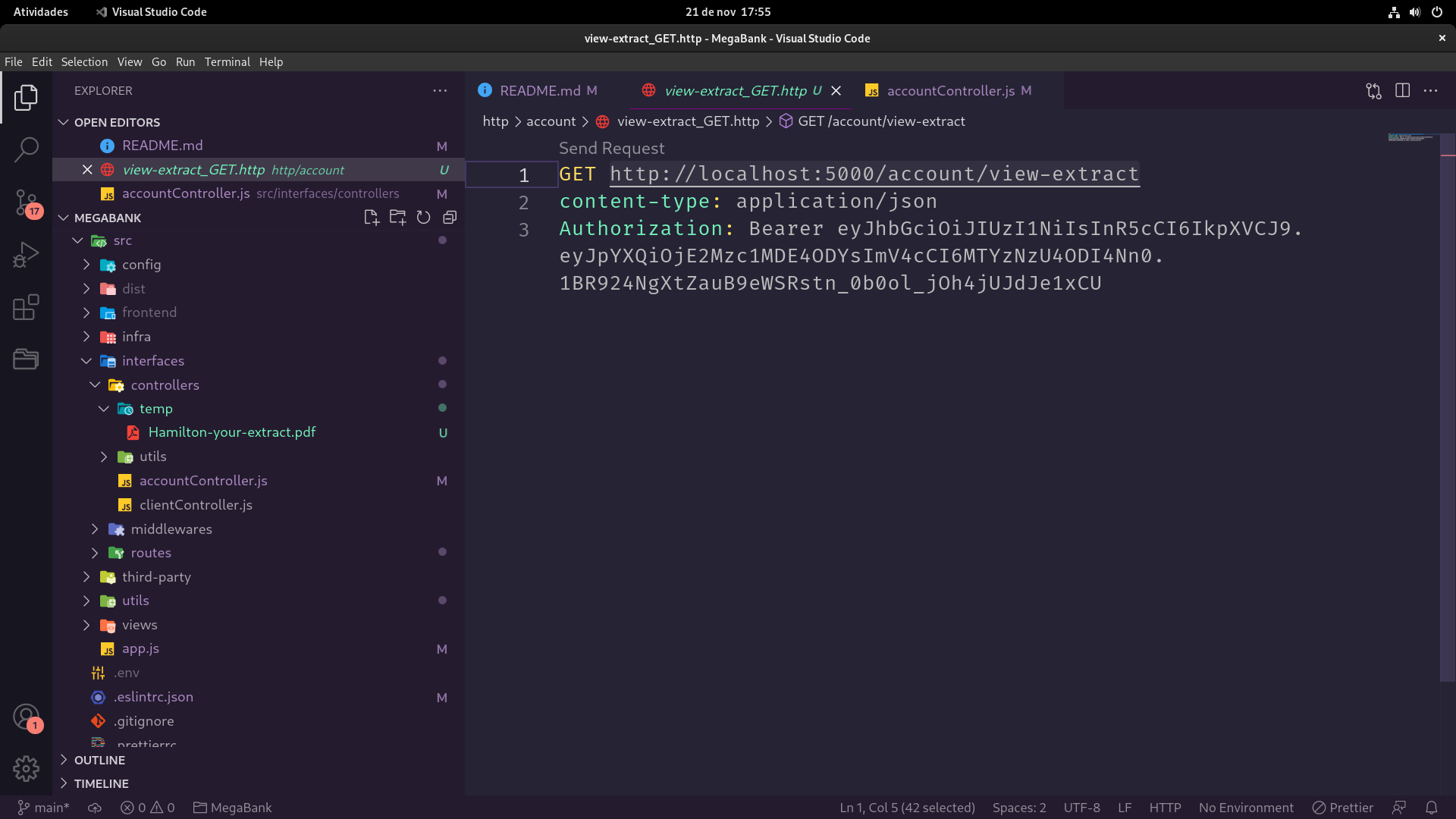Click the account breadcrumb segment
1456x819 pixels.
click(551, 121)
